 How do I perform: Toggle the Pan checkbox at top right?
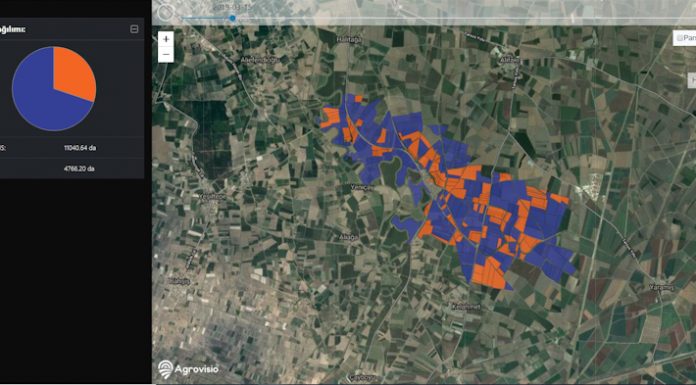coord(680,38)
